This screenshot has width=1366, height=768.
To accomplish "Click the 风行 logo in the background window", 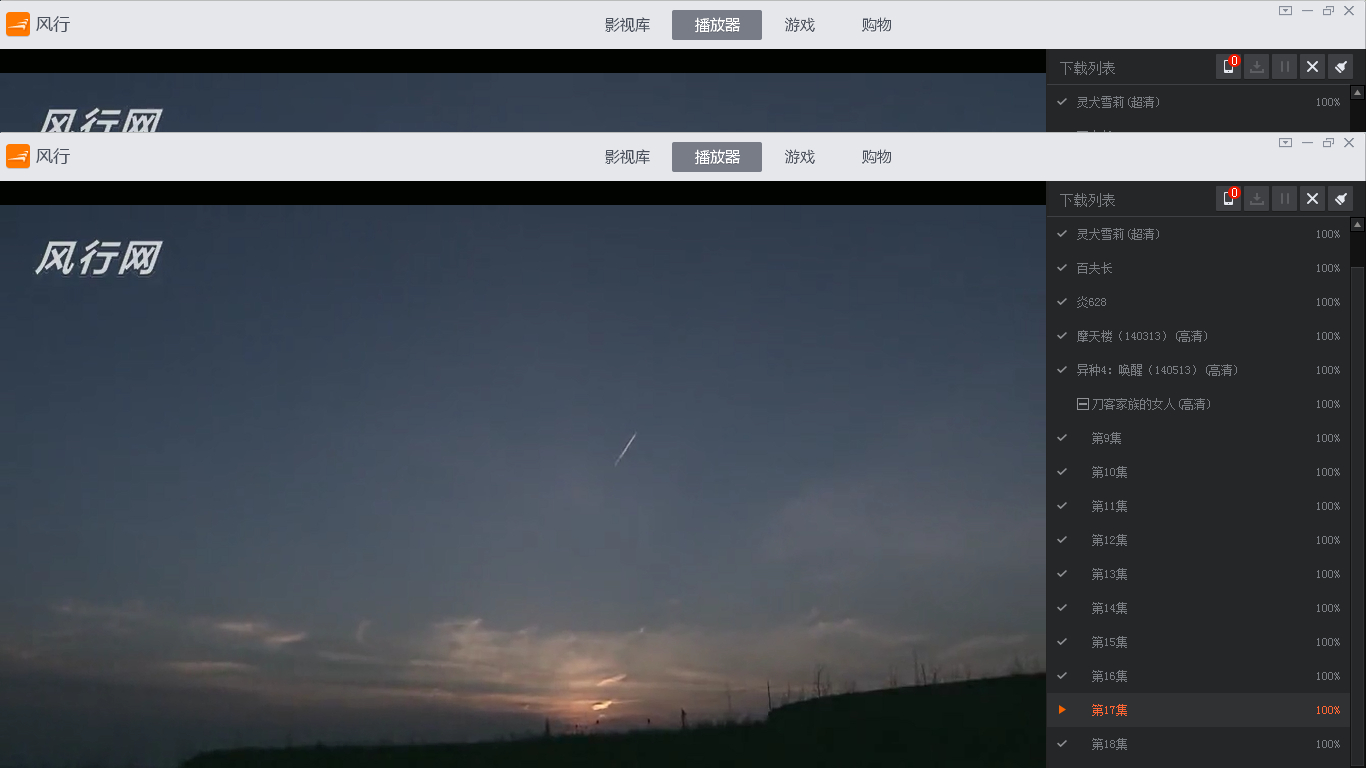I will coord(38,24).
